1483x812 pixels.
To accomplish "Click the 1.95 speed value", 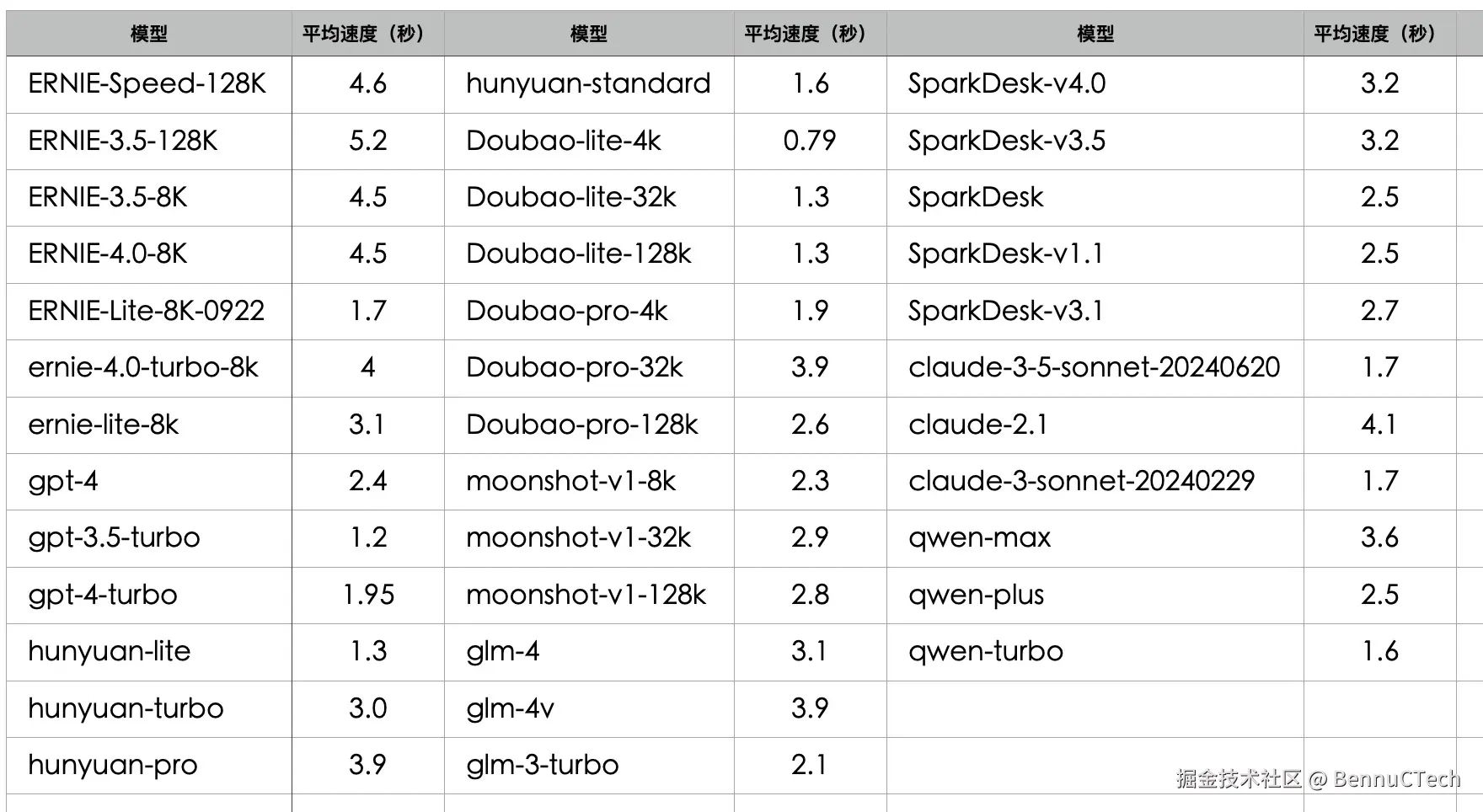I will coord(368,595).
